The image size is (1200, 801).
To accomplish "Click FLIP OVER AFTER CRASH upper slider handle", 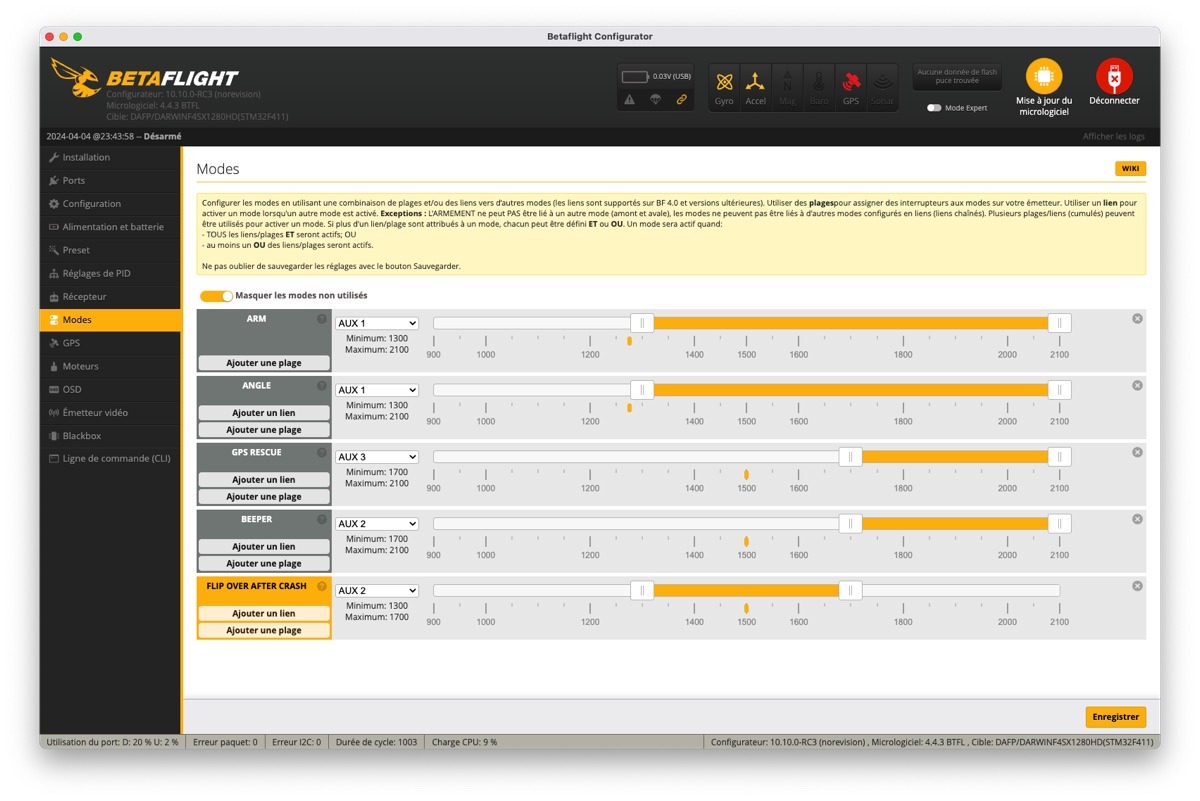I will click(x=850, y=591).
